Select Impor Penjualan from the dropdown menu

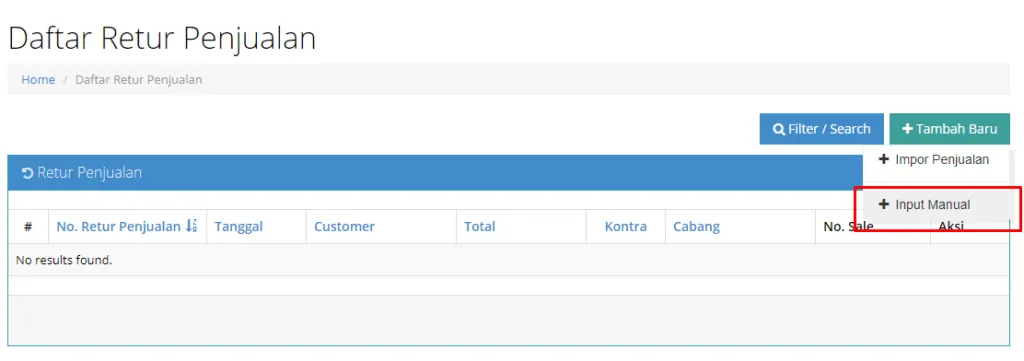click(936, 159)
